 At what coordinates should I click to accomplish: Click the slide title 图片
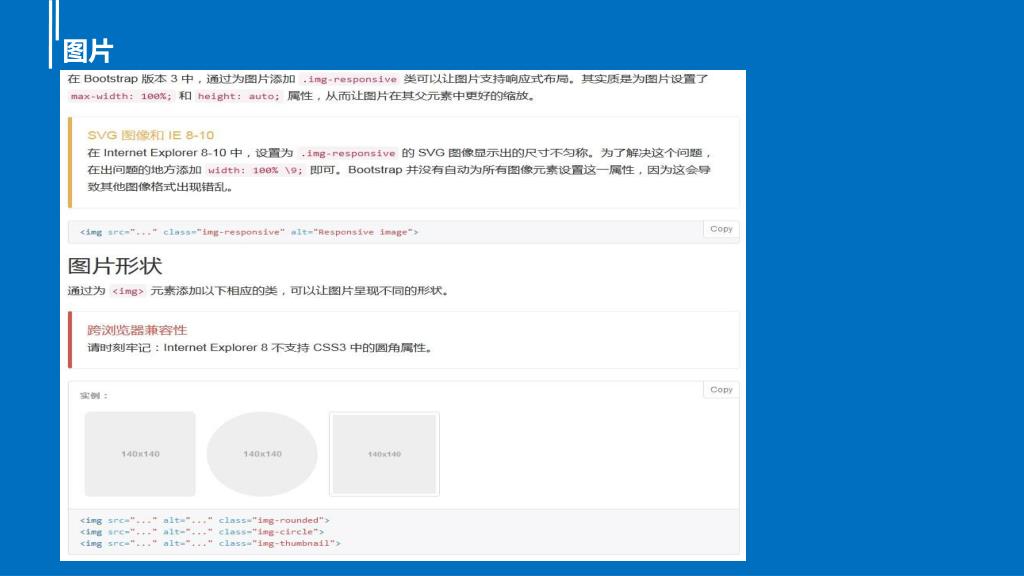(88, 51)
